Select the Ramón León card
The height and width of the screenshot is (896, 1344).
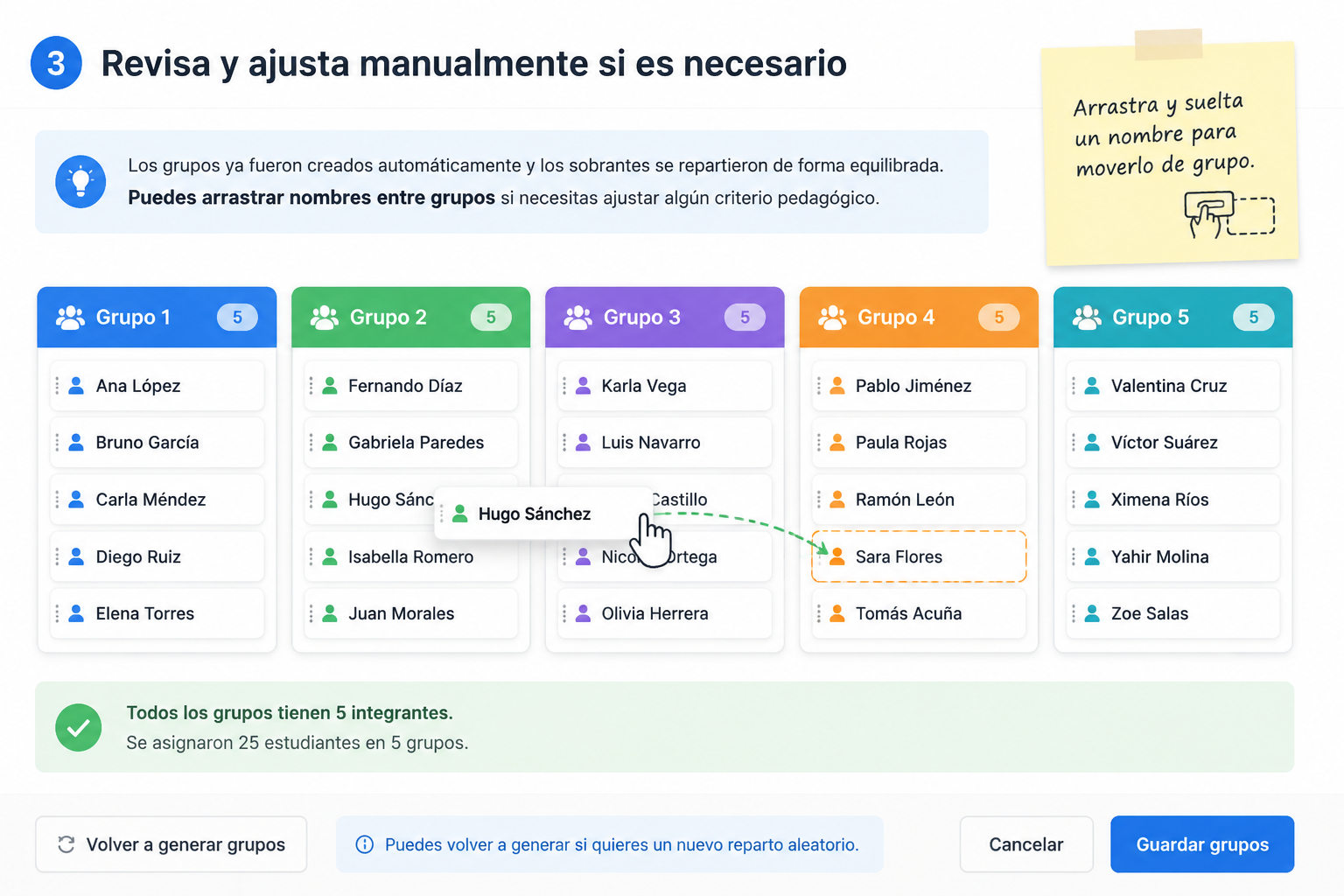click(919, 500)
